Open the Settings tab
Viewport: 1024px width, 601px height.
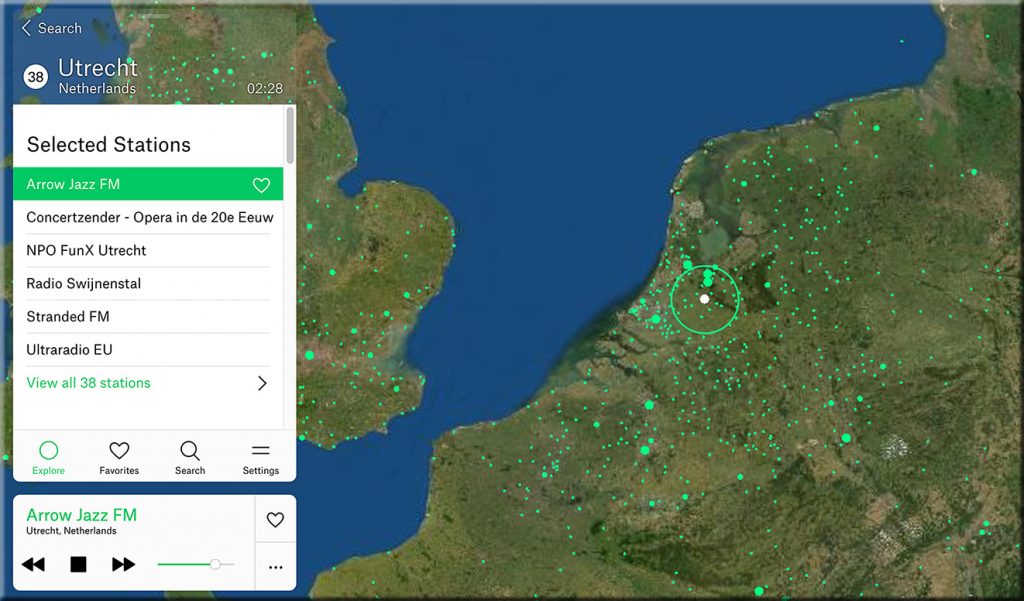(x=261, y=457)
